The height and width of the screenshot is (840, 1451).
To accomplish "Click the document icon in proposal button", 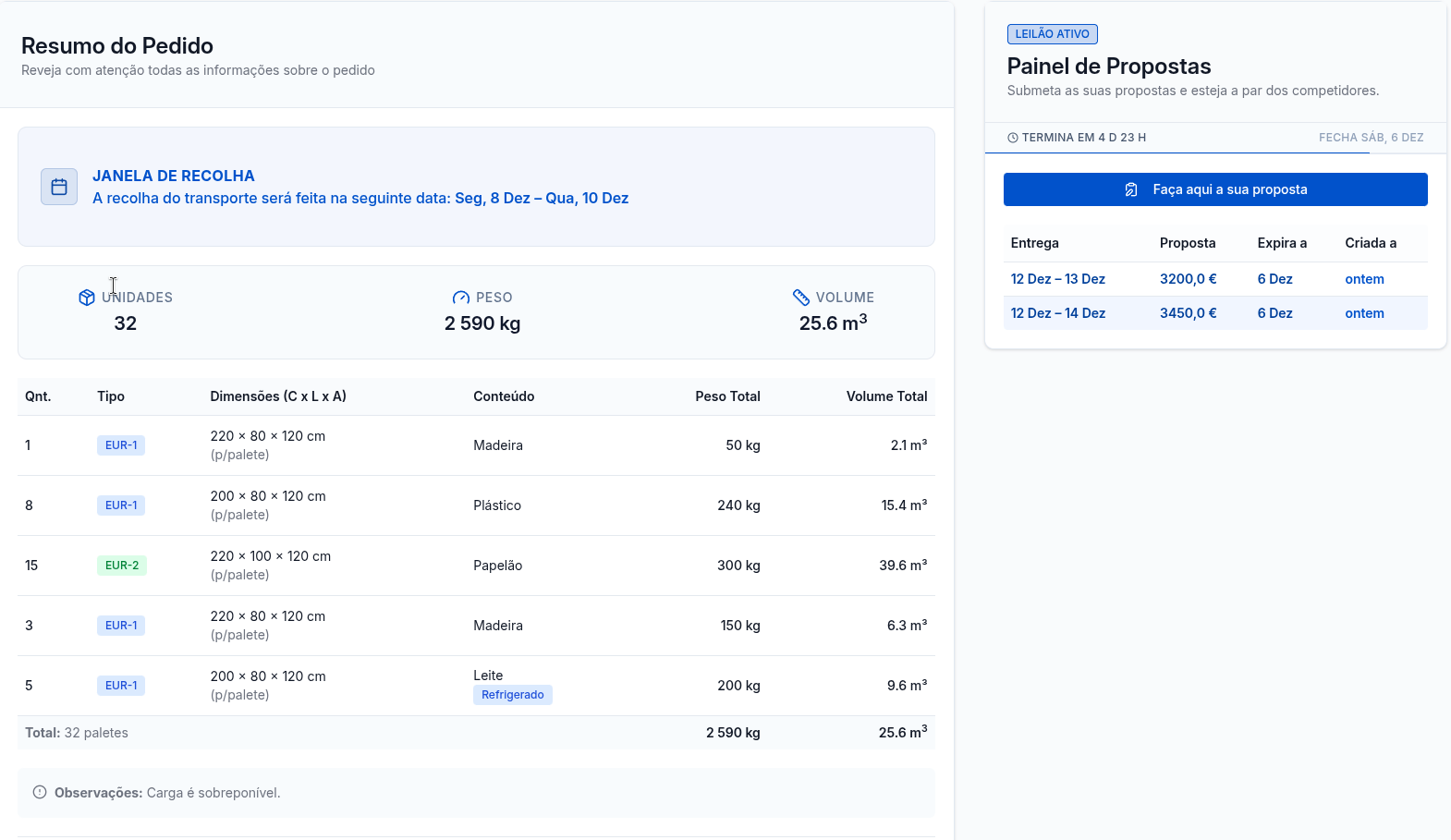I will pyautogui.click(x=1131, y=189).
